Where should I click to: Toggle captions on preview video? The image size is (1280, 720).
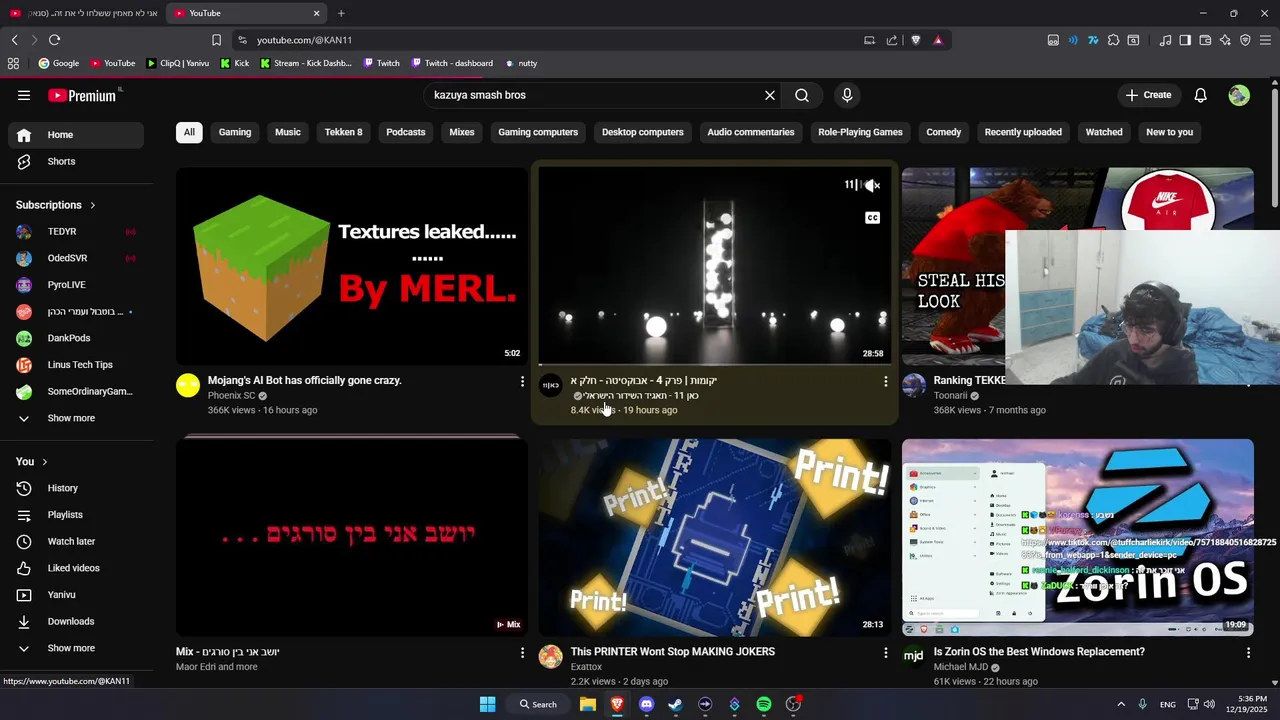[873, 218]
